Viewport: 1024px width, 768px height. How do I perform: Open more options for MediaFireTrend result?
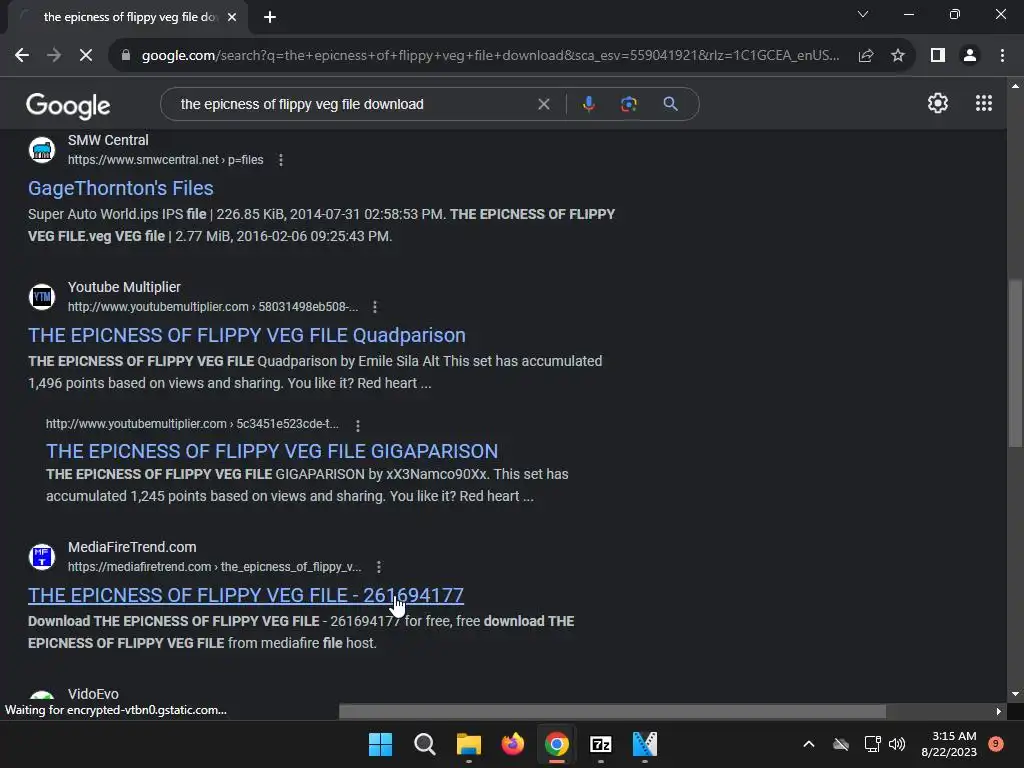pyautogui.click(x=379, y=567)
